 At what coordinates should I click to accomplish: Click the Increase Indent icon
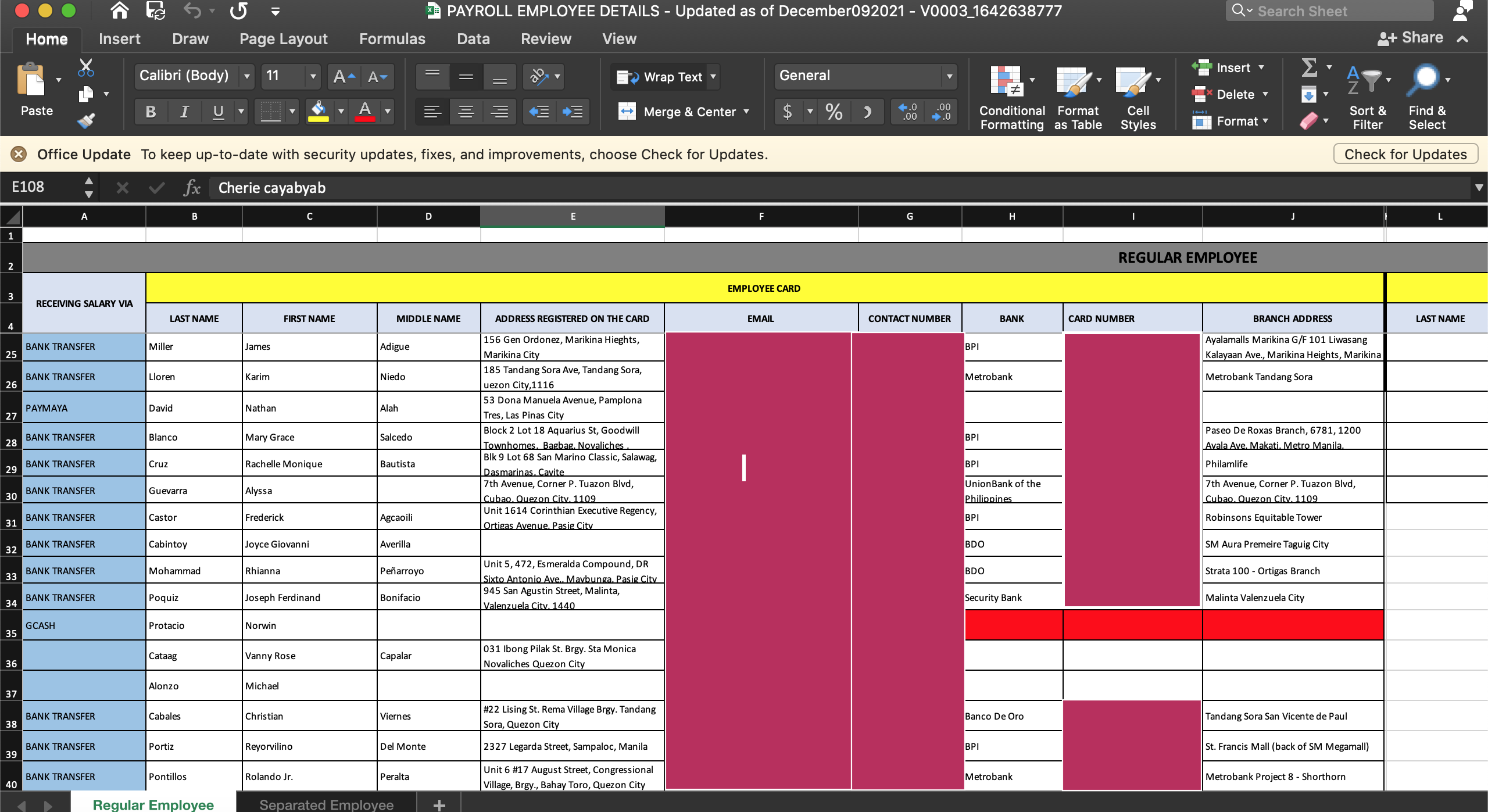coord(573,112)
